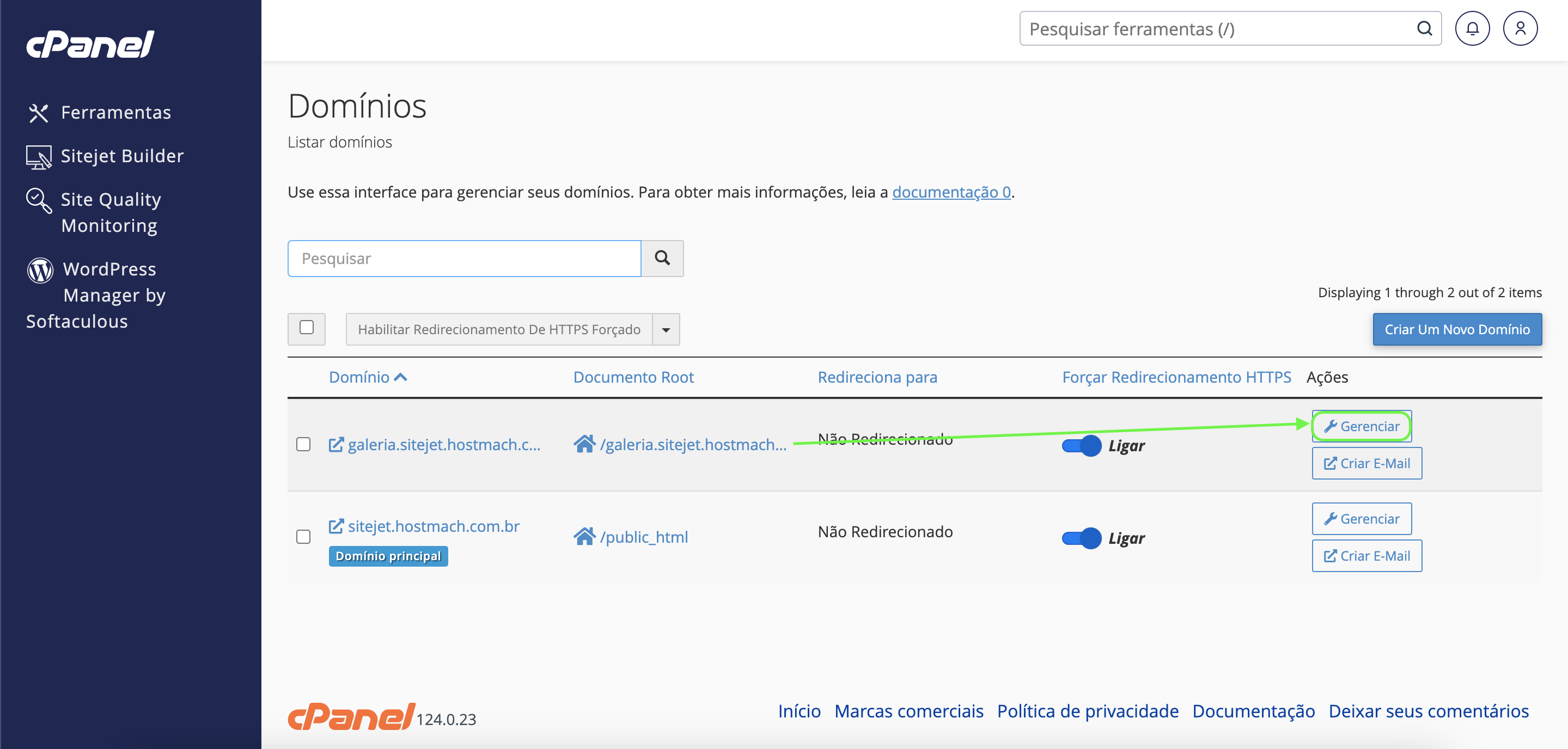
Task: Sort by the Documento Root column
Action: point(633,377)
